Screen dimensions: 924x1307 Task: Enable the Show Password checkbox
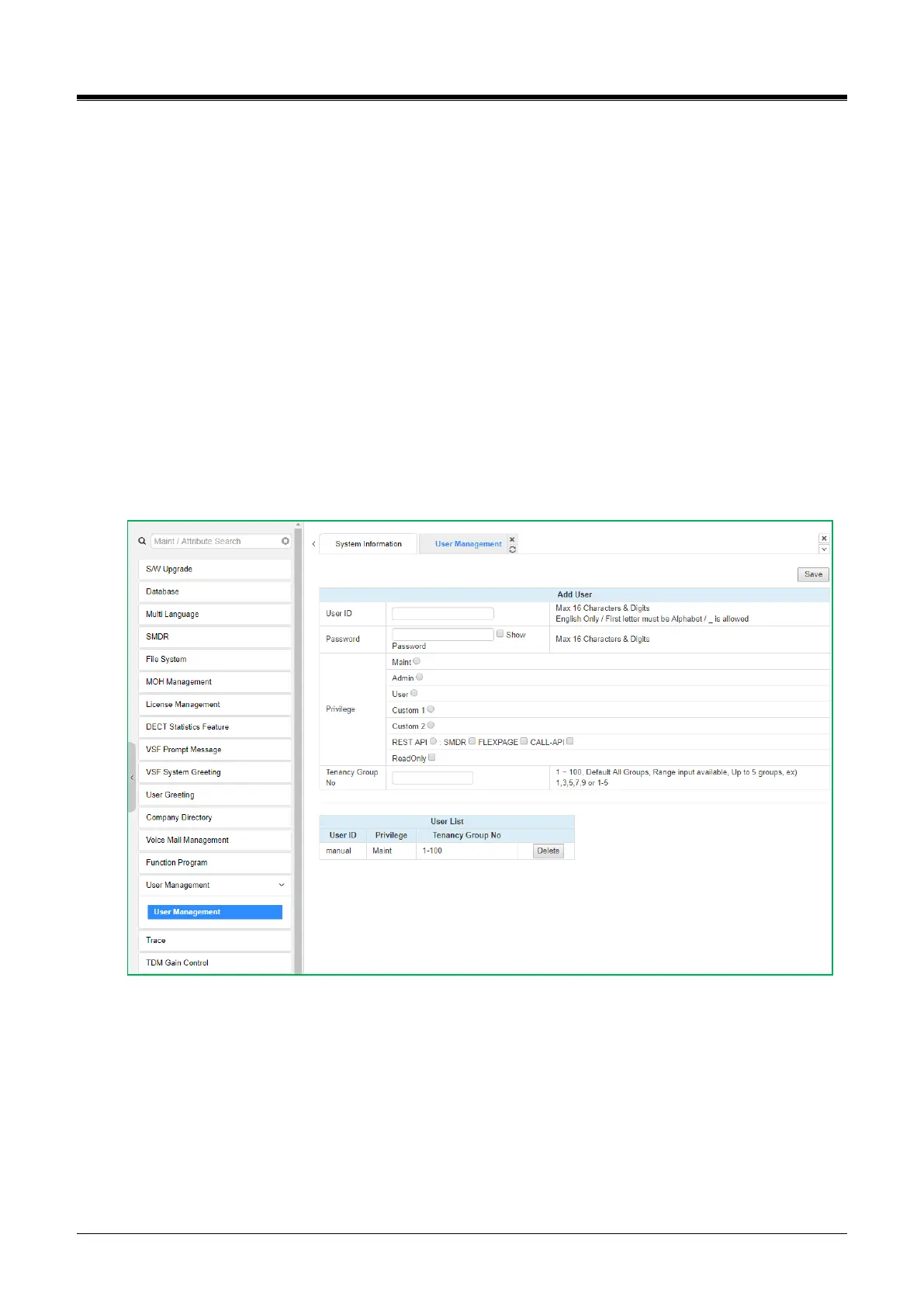pyautogui.click(x=500, y=634)
